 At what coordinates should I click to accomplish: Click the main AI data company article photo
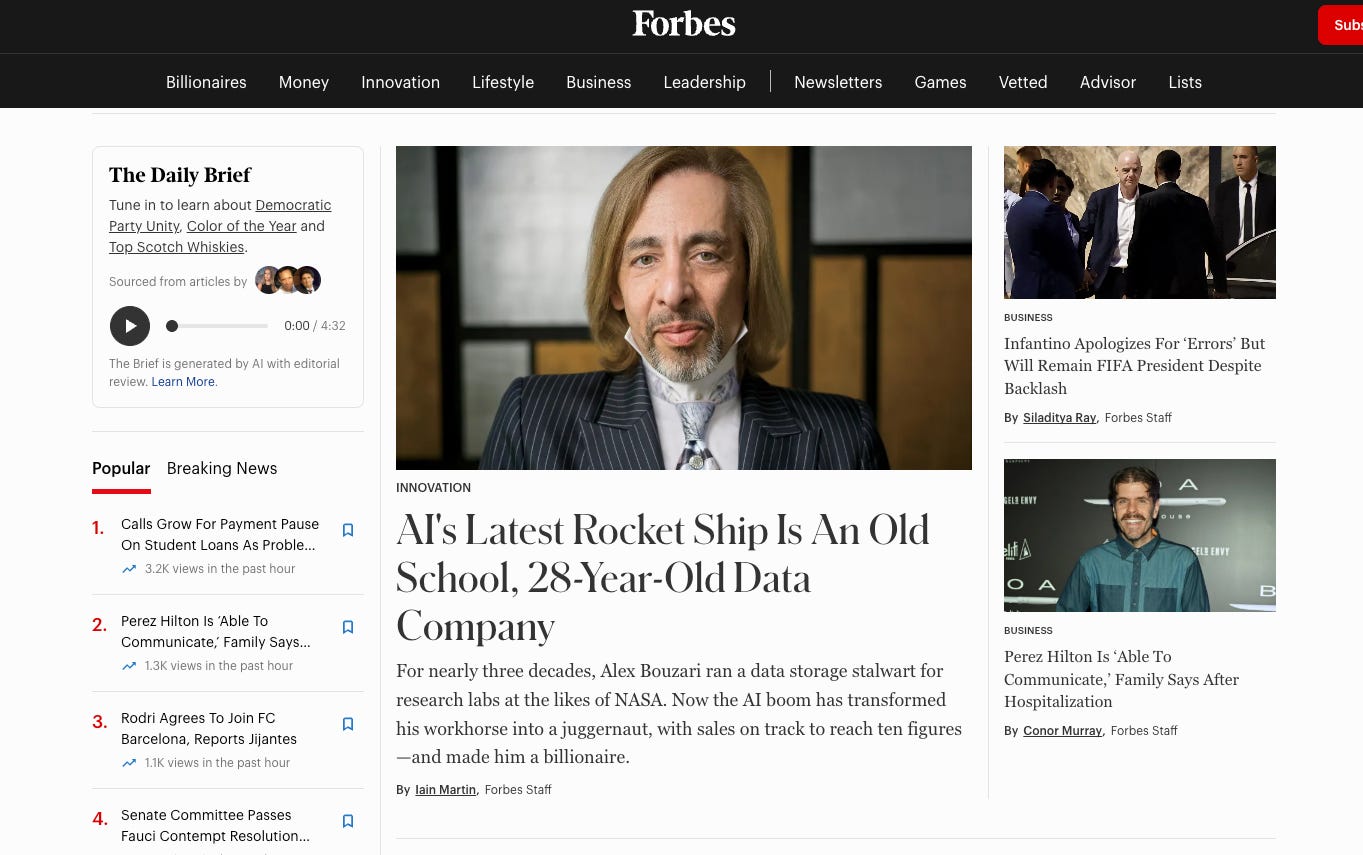click(684, 308)
